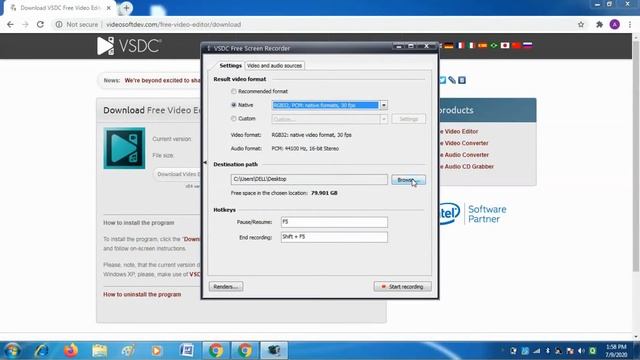Click the VSDC logo on the webpage

coord(129,46)
